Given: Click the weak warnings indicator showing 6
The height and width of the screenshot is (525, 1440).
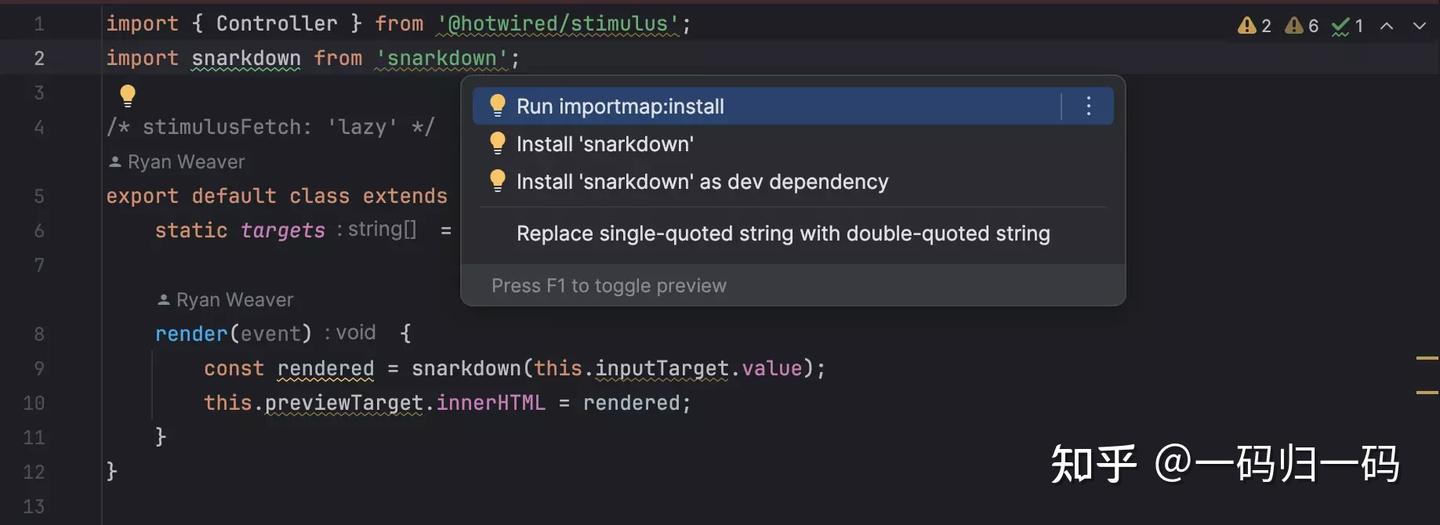Looking at the screenshot, I should tap(1302, 26).
